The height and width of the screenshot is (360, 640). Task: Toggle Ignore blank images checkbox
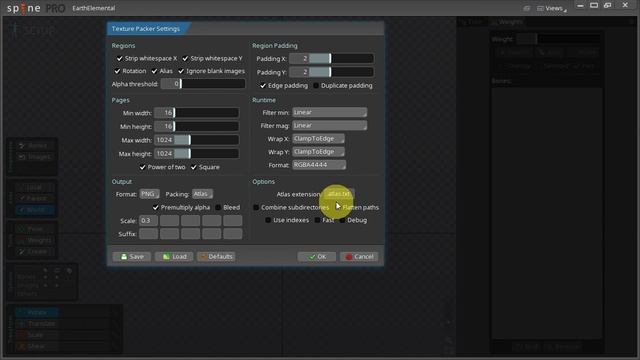coord(181,71)
